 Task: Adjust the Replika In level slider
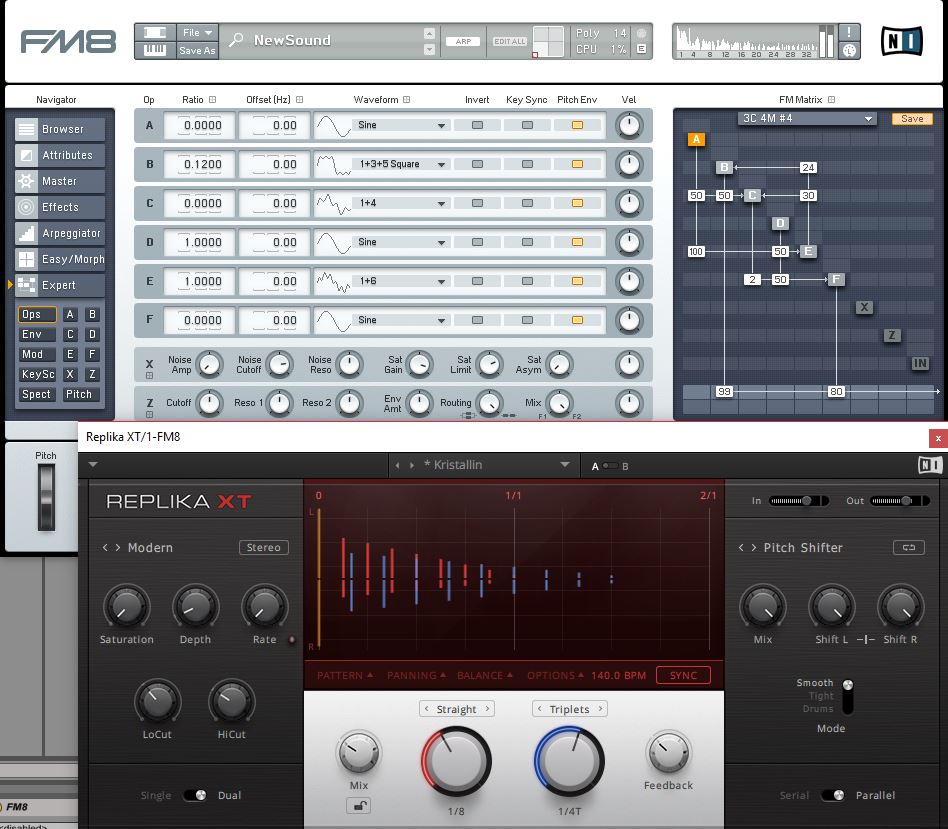click(x=798, y=501)
